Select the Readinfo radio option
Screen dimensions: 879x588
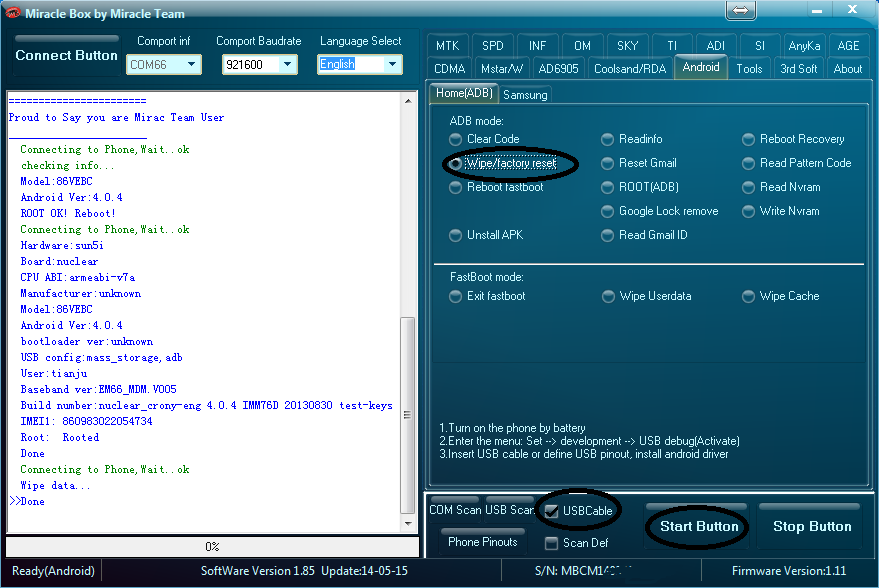pyautogui.click(x=632, y=139)
